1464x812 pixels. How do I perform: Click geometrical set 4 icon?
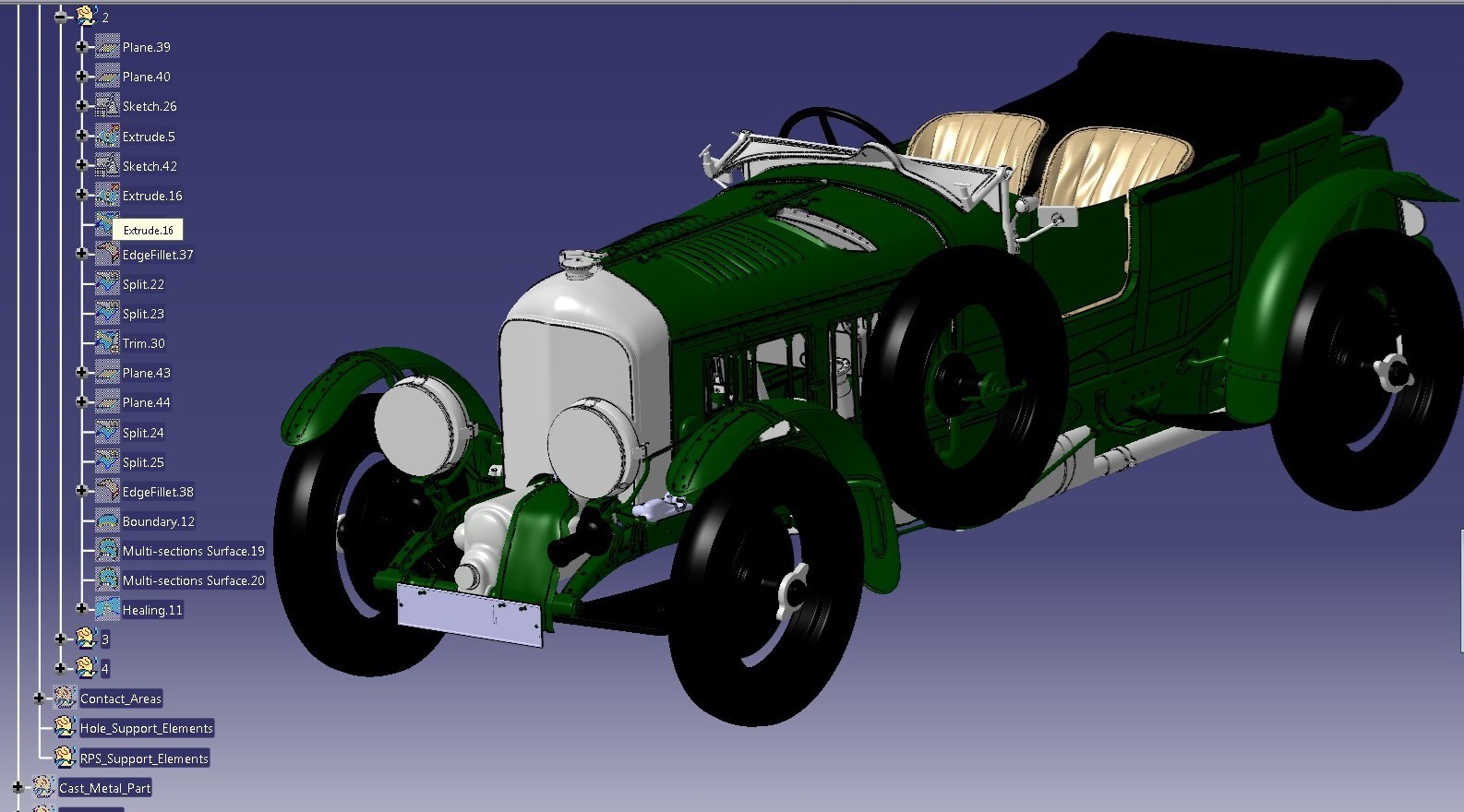coord(86,667)
